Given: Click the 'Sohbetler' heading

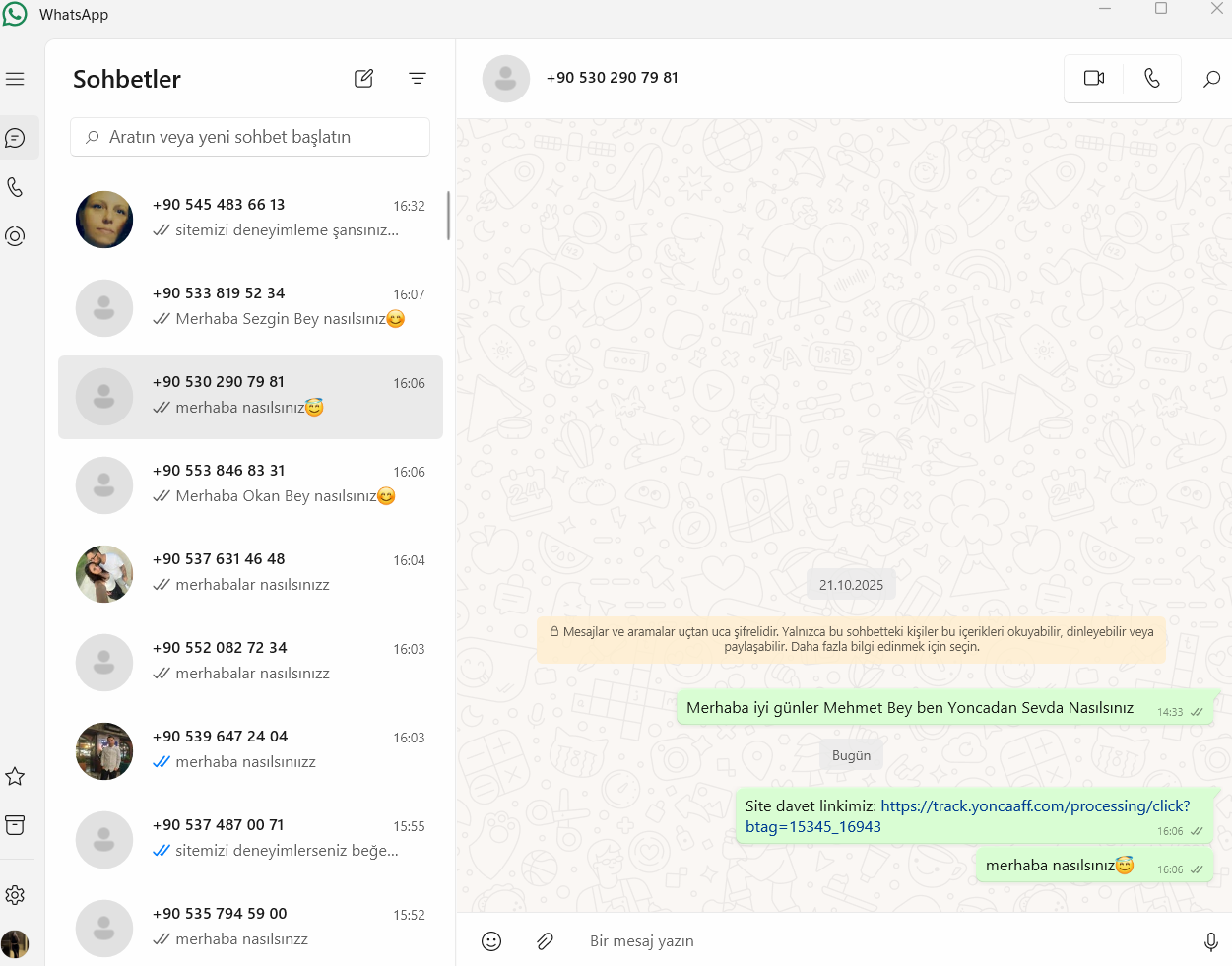Looking at the screenshot, I should pyautogui.click(x=127, y=79).
